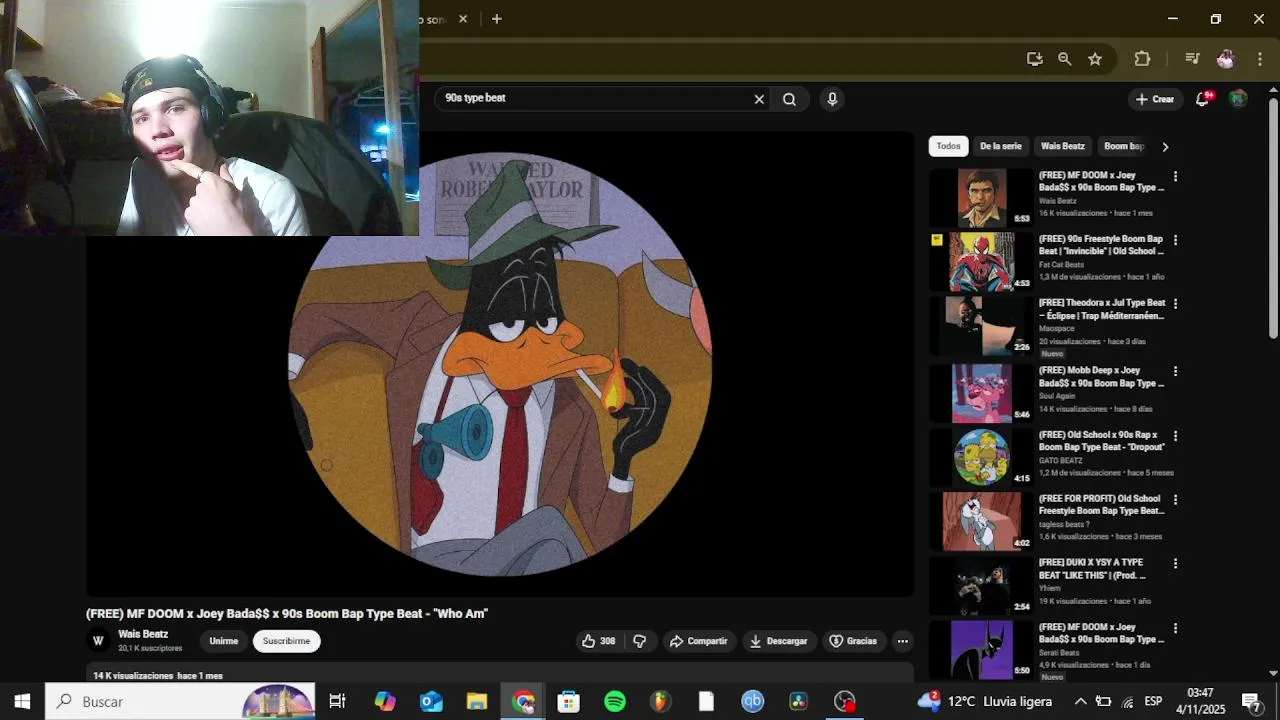Open options for 90s Freestyle Invincible video
Viewport: 1280px width, 720px height.
(x=1175, y=240)
